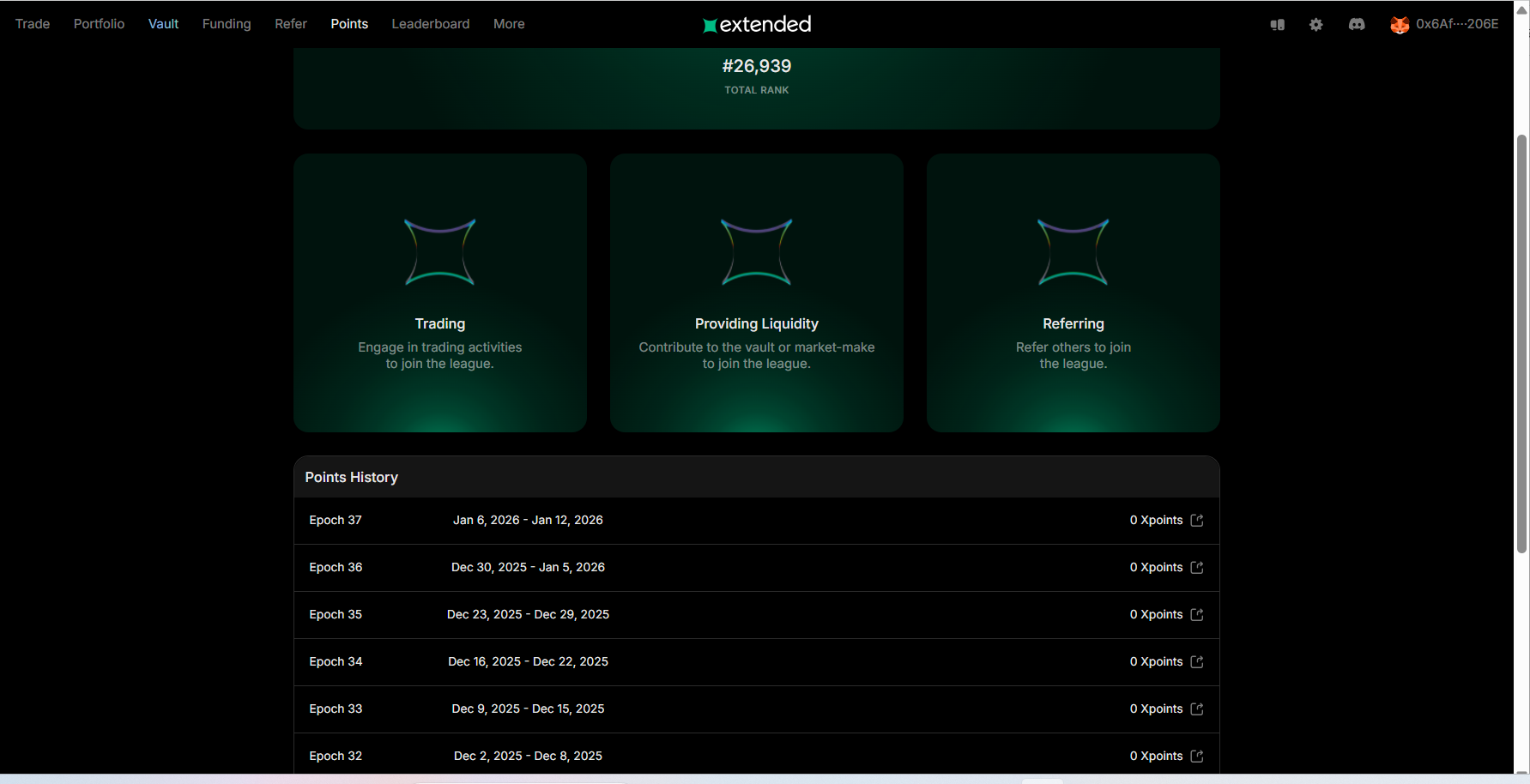
Task: Open Epoch 35 details export icon
Action: pos(1197,615)
